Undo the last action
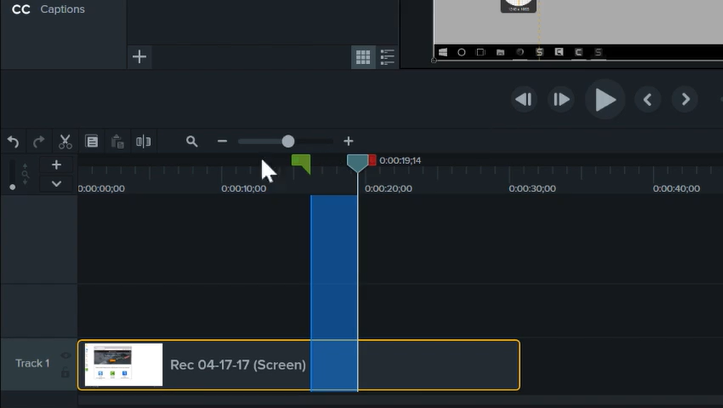This screenshot has width=723, height=408. click(13, 142)
